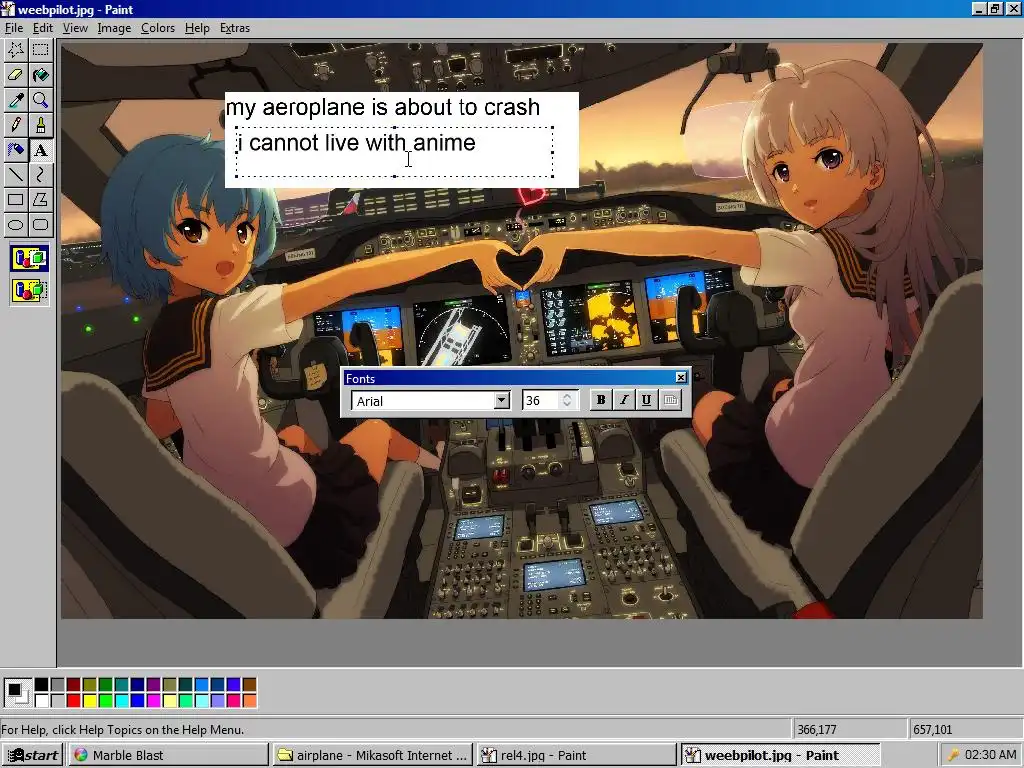Pick the black color swatch
The width and height of the screenshot is (1024, 768).
pos(41,684)
